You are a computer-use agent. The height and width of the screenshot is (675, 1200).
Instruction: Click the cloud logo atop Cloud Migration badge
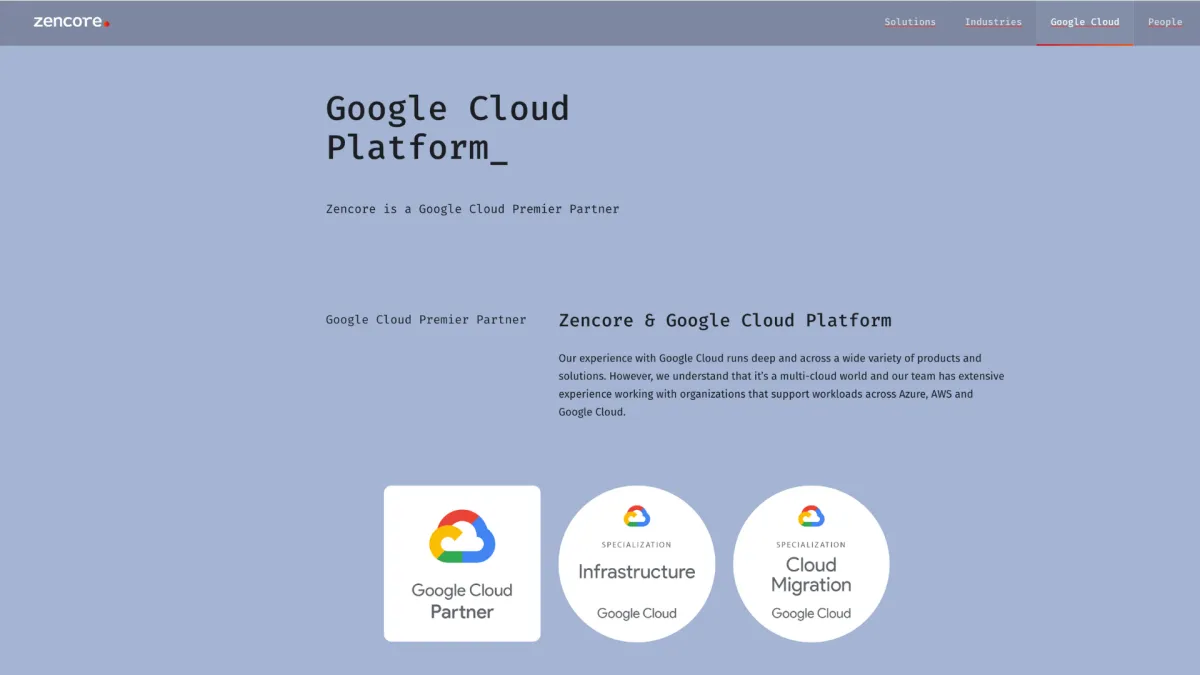(811, 516)
